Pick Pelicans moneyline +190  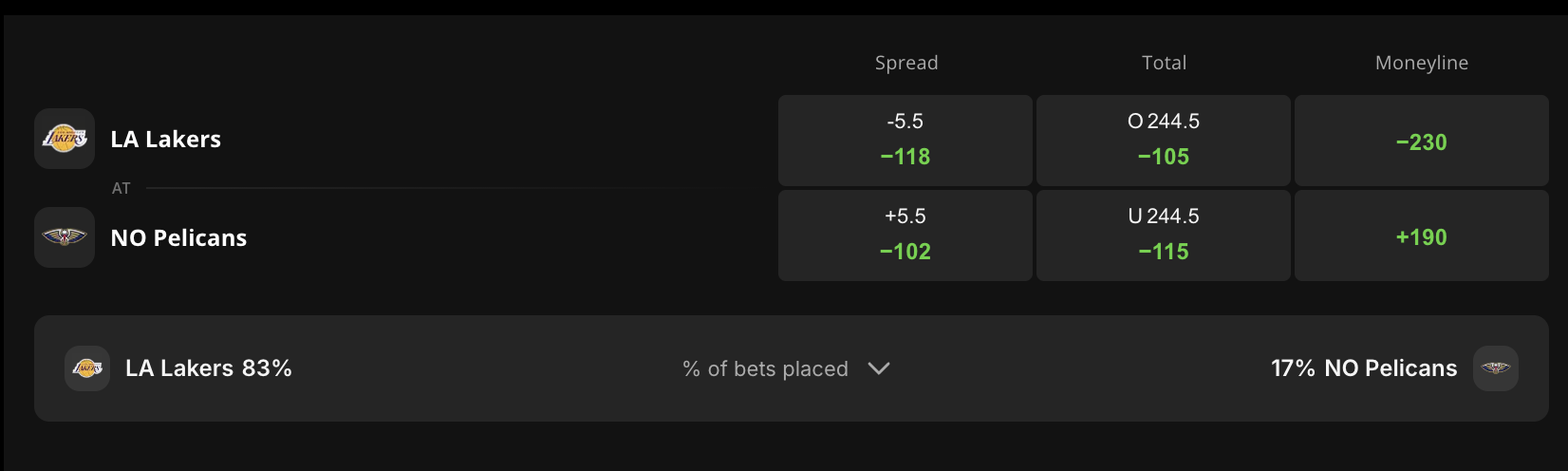pyautogui.click(x=1421, y=235)
